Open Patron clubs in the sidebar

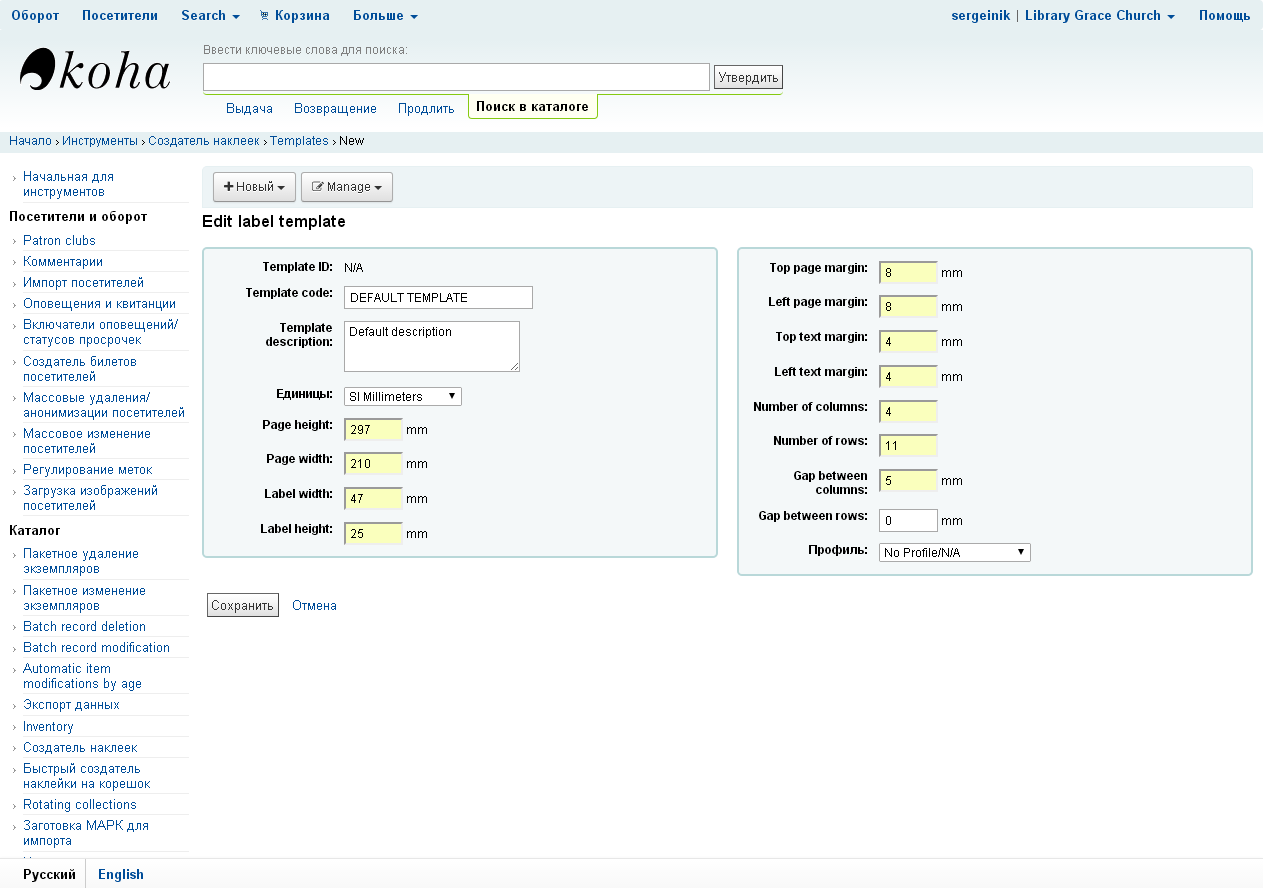59,240
